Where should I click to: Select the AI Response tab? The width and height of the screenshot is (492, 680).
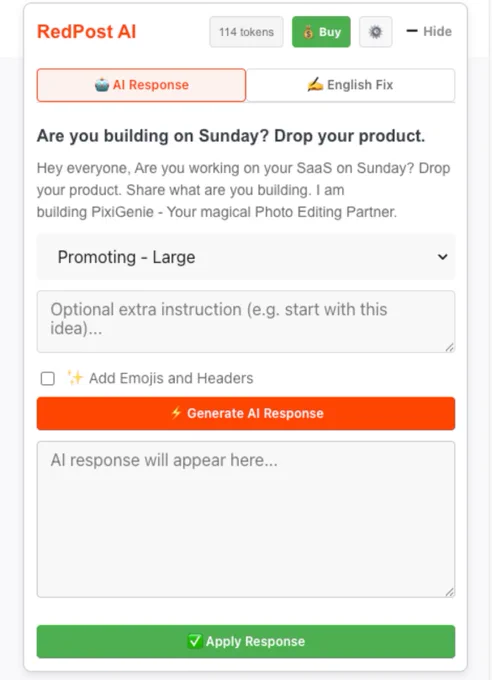pos(141,85)
